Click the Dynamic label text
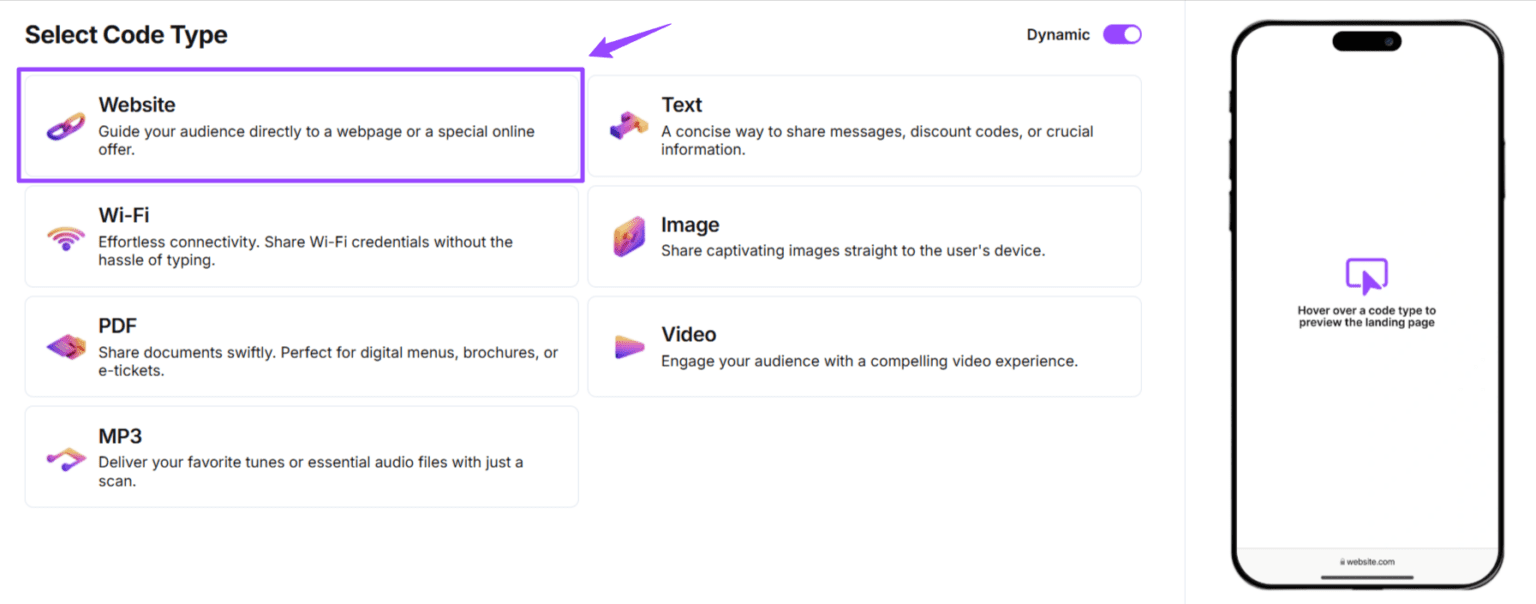This screenshot has height=604, width=1536. coord(1057,34)
